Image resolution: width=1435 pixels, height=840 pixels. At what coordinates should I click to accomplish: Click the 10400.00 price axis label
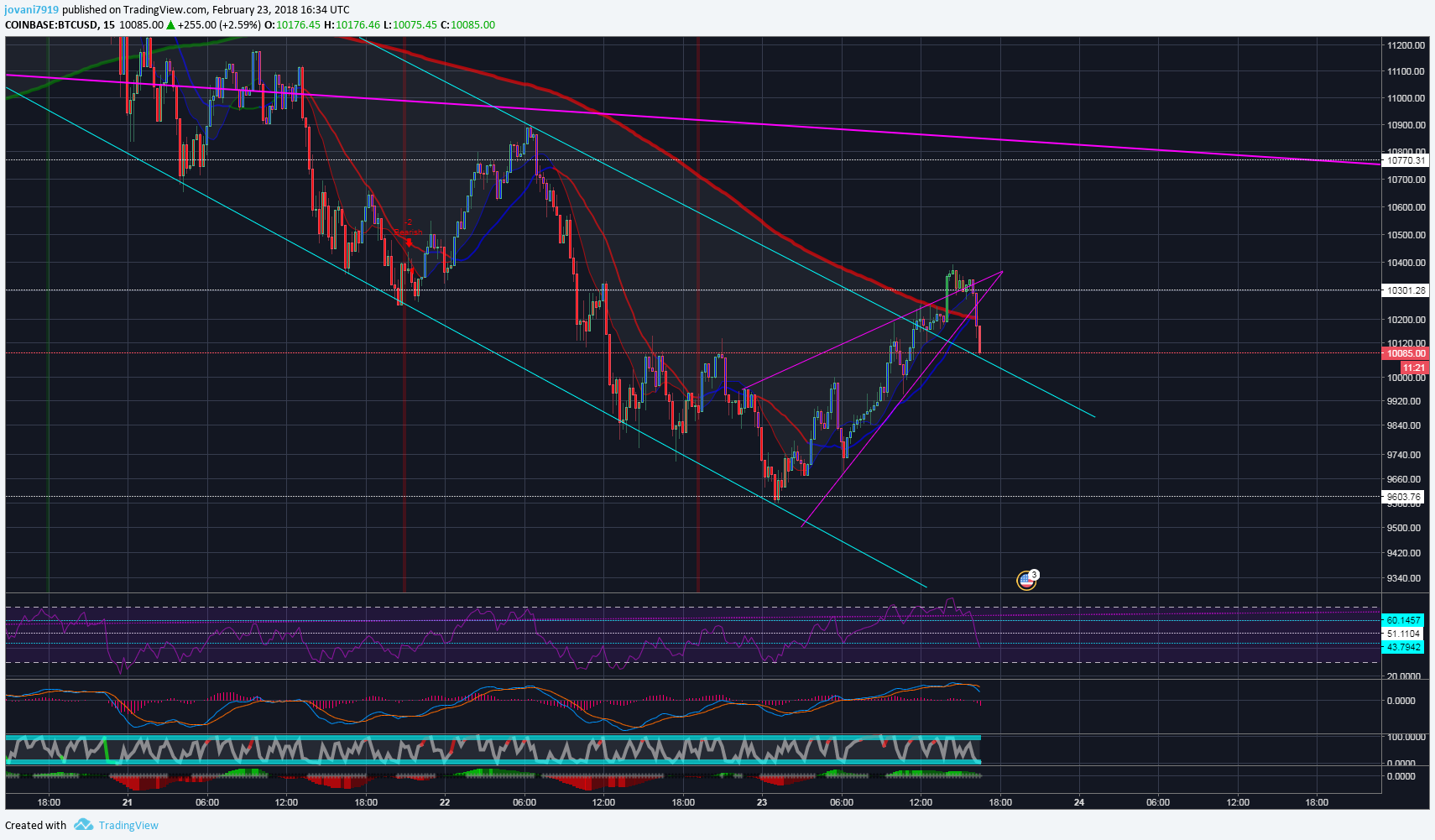click(x=1406, y=263)
